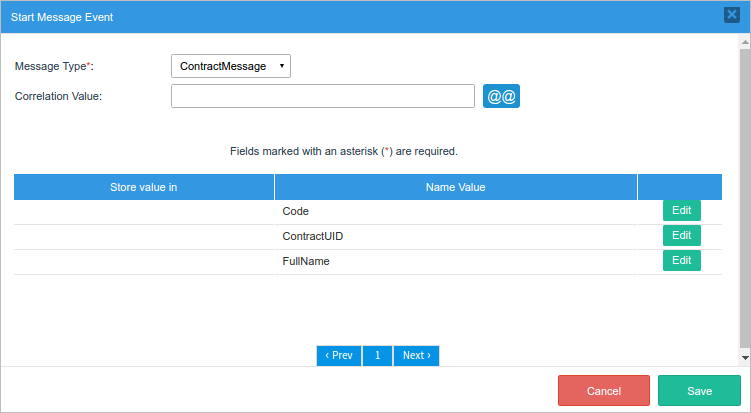
Task: Select the Code name value cell
Action: tap(455, 212)
